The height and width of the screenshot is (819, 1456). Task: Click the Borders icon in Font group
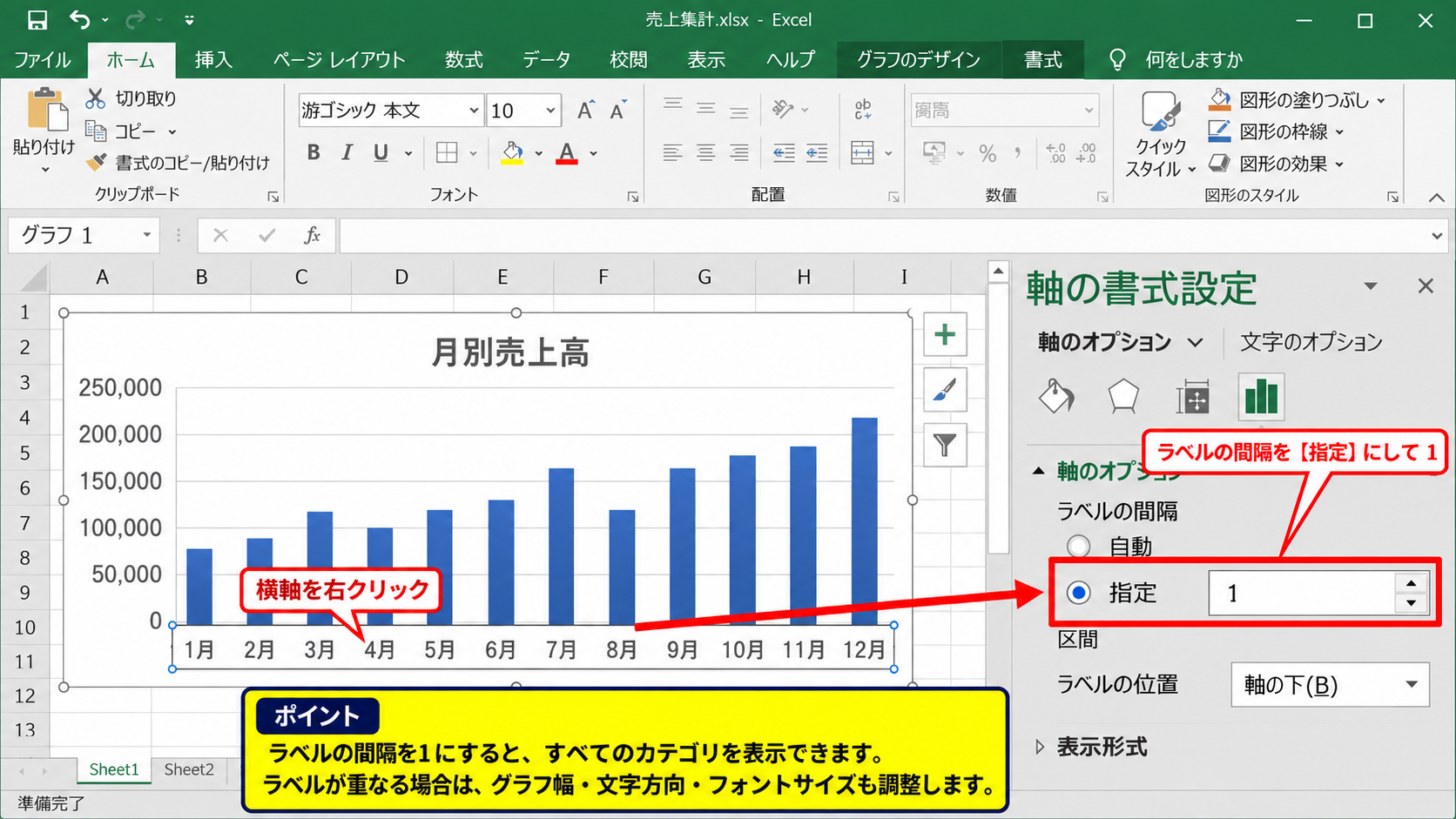click(447, 153)
